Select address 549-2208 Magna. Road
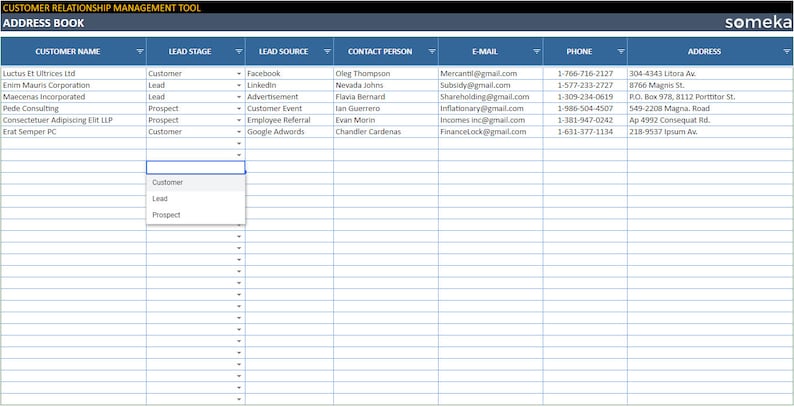The height and width of the screenshot is (407, 794). tap(710, 109)
